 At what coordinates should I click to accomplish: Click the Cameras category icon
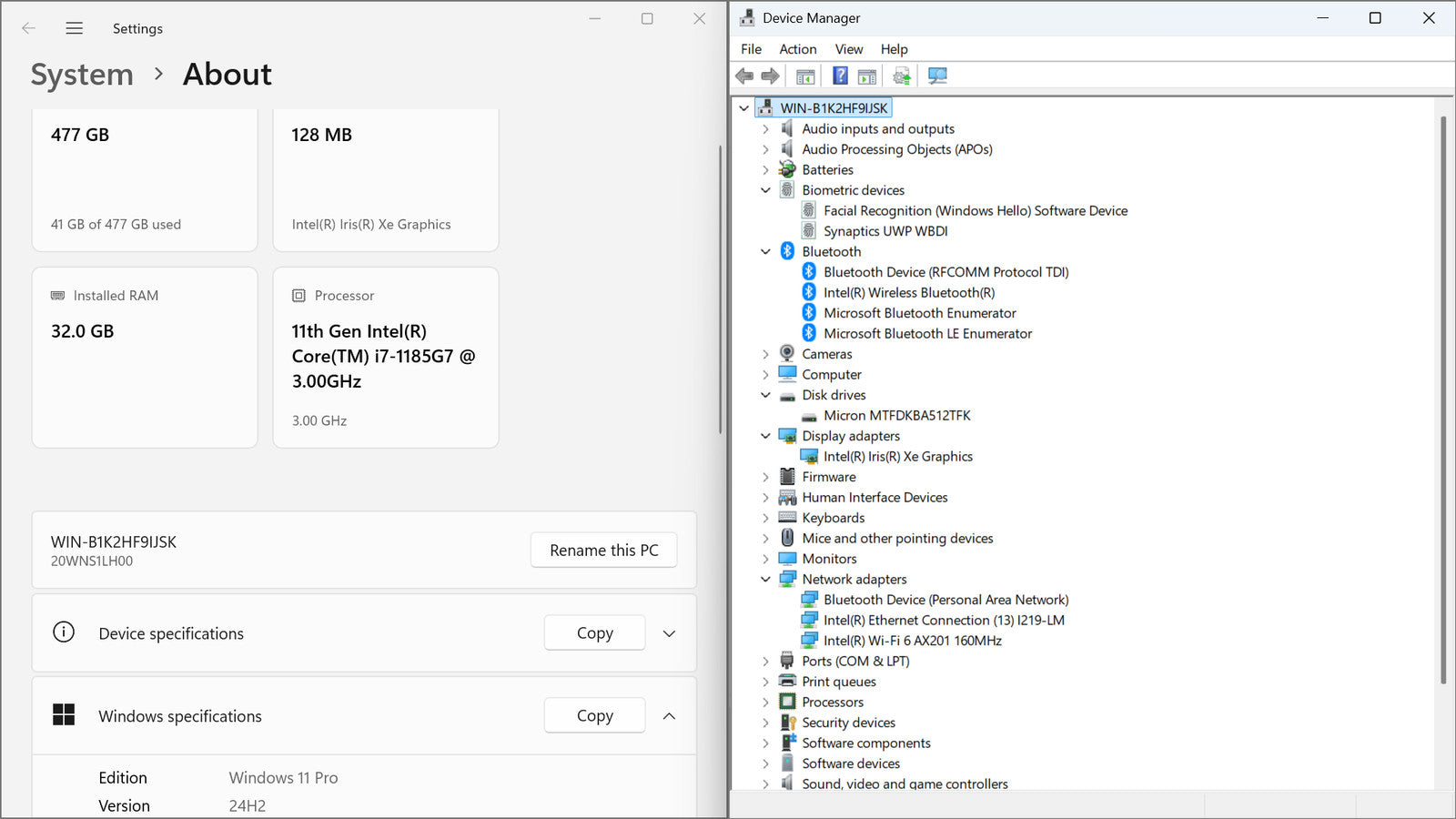[787, 354]
